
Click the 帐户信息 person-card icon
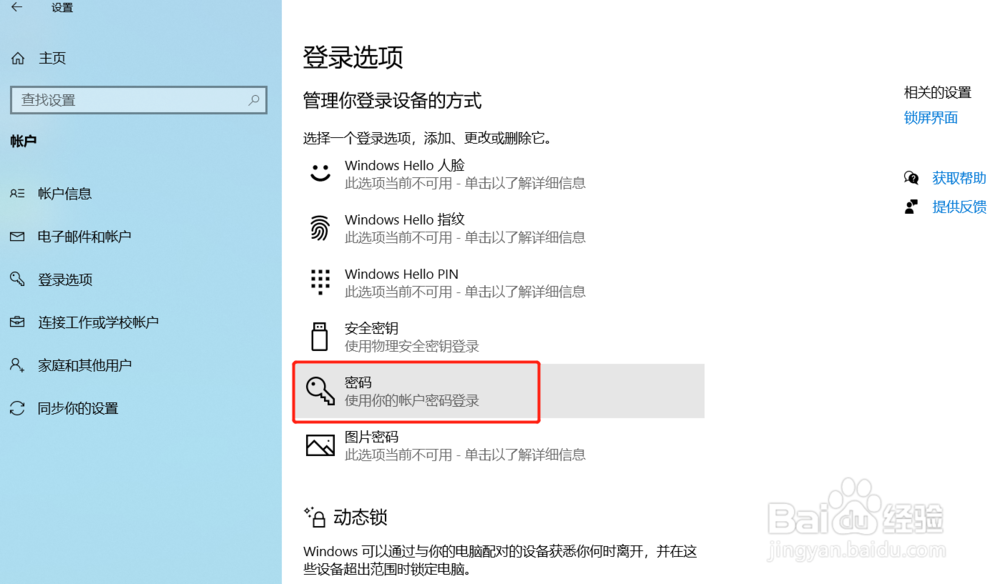17,193
